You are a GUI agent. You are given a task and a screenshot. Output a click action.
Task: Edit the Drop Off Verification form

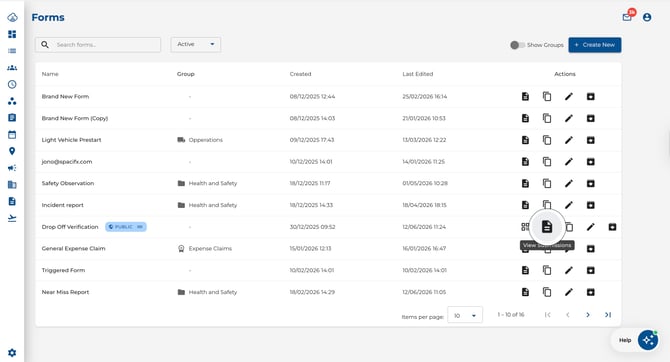pyautogui.click(x=591, y=227)
